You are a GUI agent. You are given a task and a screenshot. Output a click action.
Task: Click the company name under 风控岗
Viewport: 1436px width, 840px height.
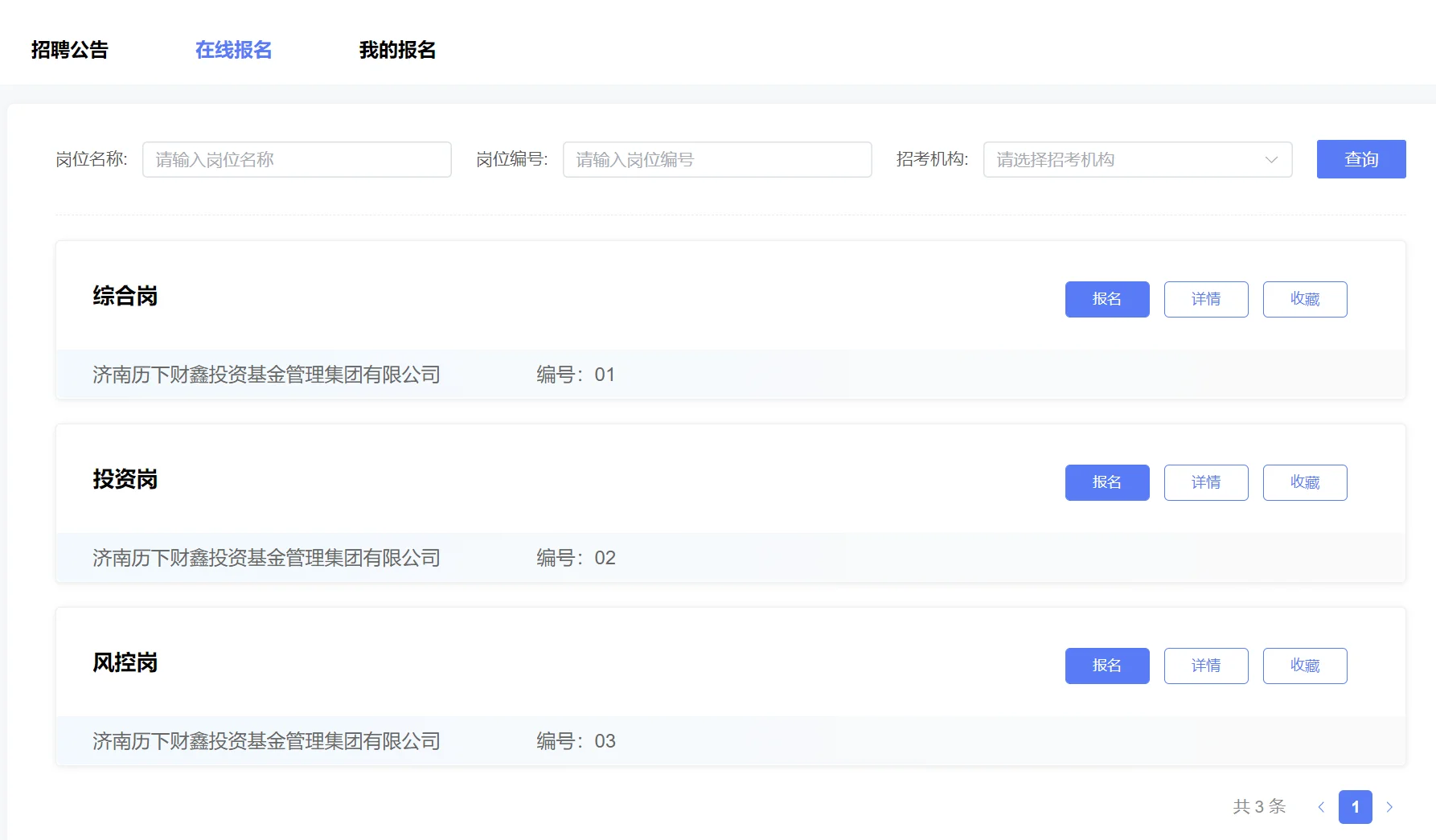click(x=266, y=741)
